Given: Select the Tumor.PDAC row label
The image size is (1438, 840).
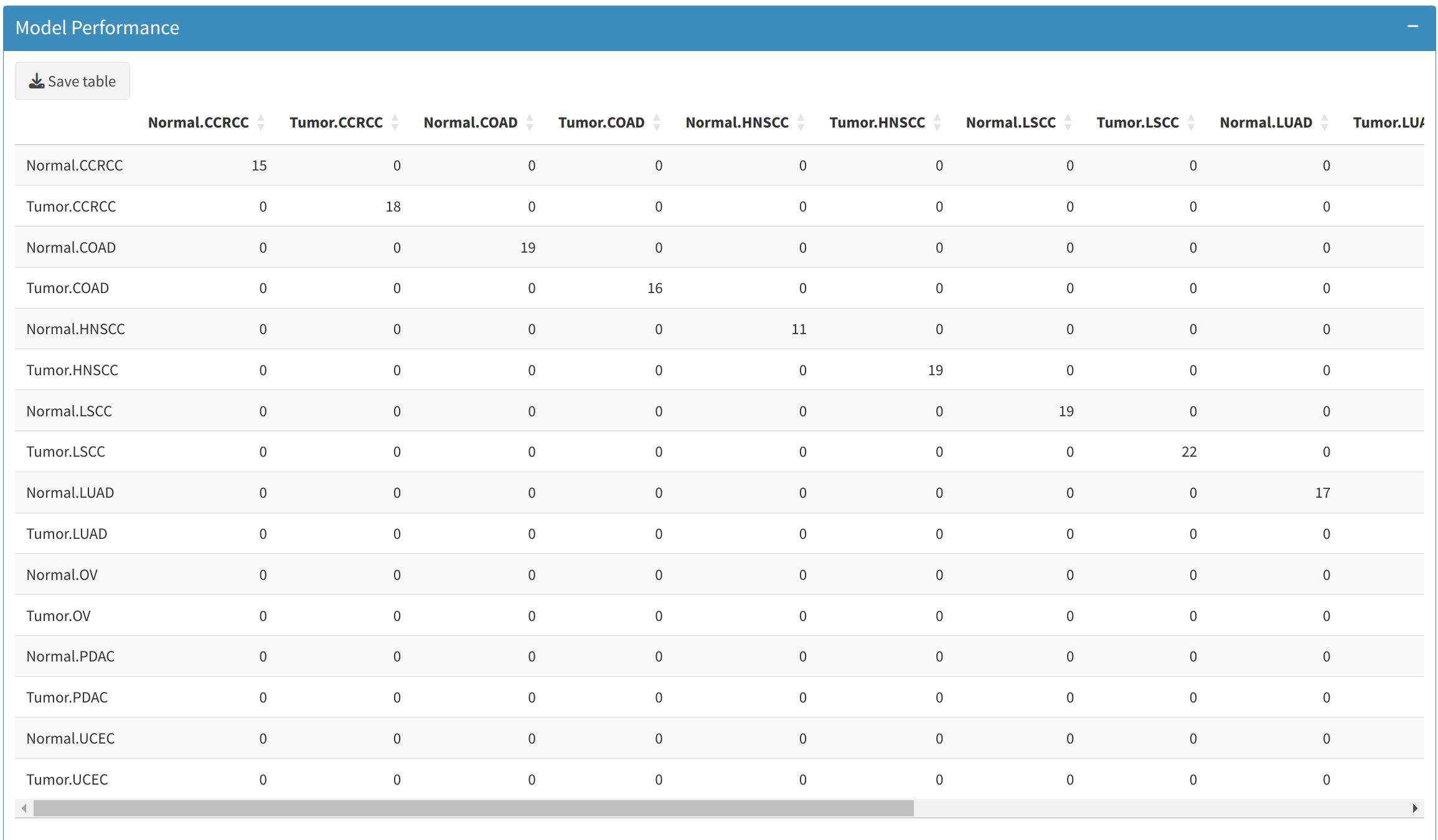Looking at the screenshot, I should (67, 698).
